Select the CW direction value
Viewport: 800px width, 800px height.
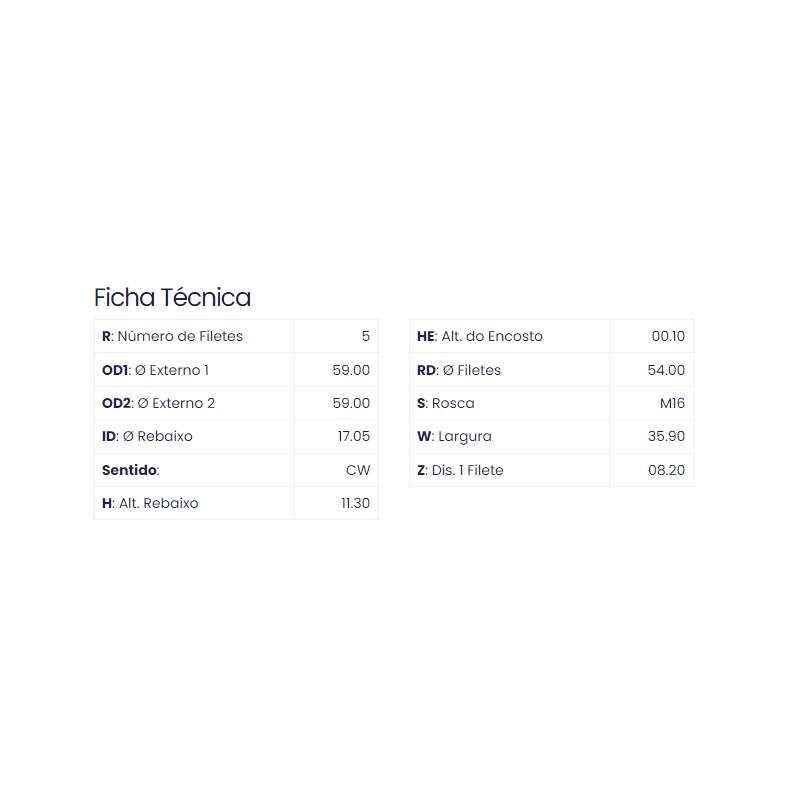[x=358, y=470]
